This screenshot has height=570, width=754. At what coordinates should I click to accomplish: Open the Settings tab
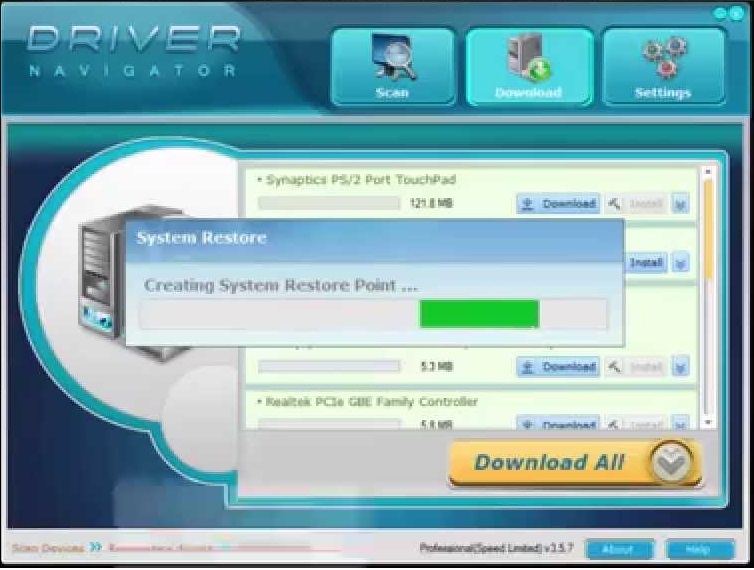click(x=664, y=66)
